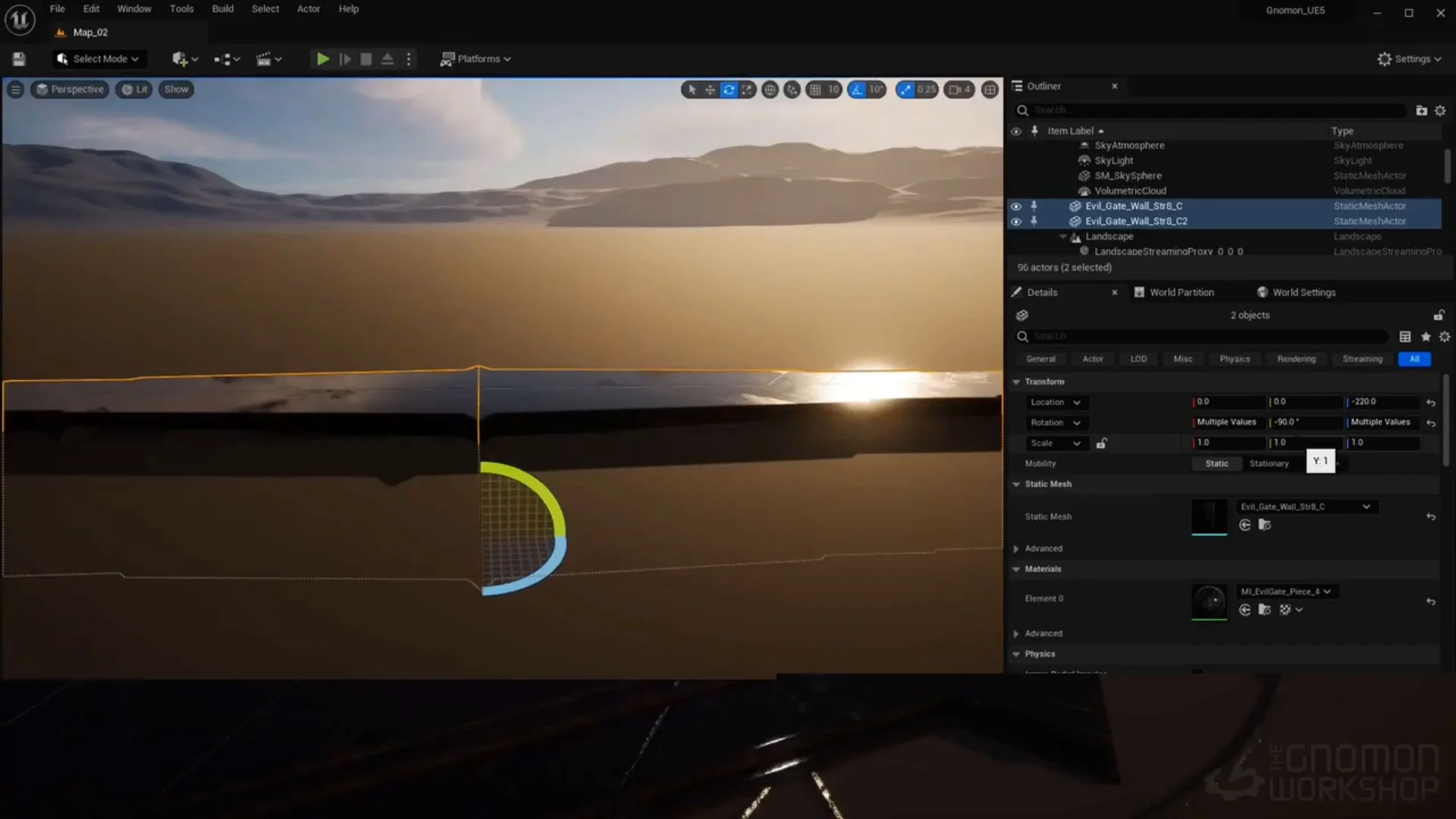Open the Outliner settings gear
1456x819 pixels.
[x=1440, y=111]
